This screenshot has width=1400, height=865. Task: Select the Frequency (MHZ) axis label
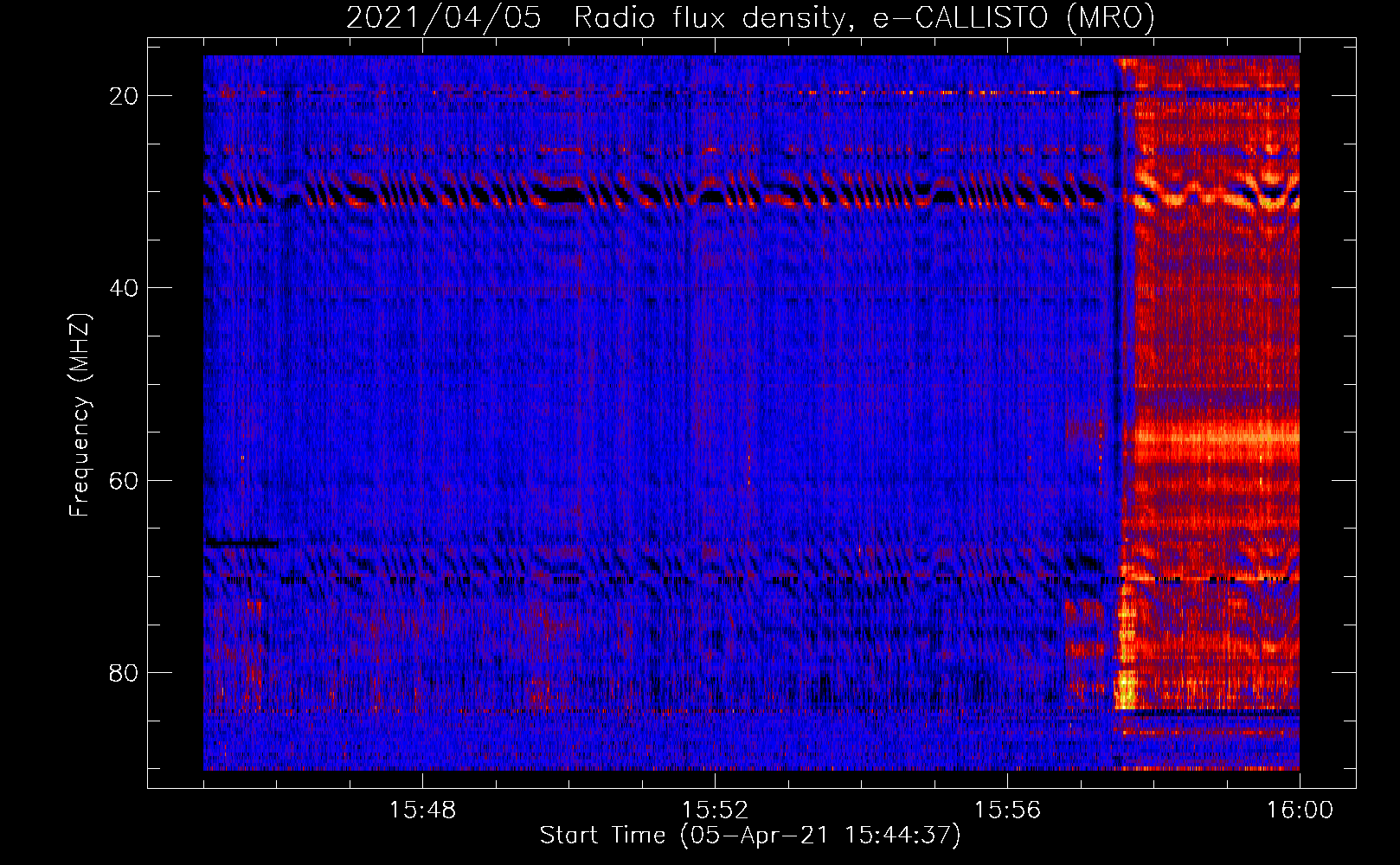(x=80, y=415)
